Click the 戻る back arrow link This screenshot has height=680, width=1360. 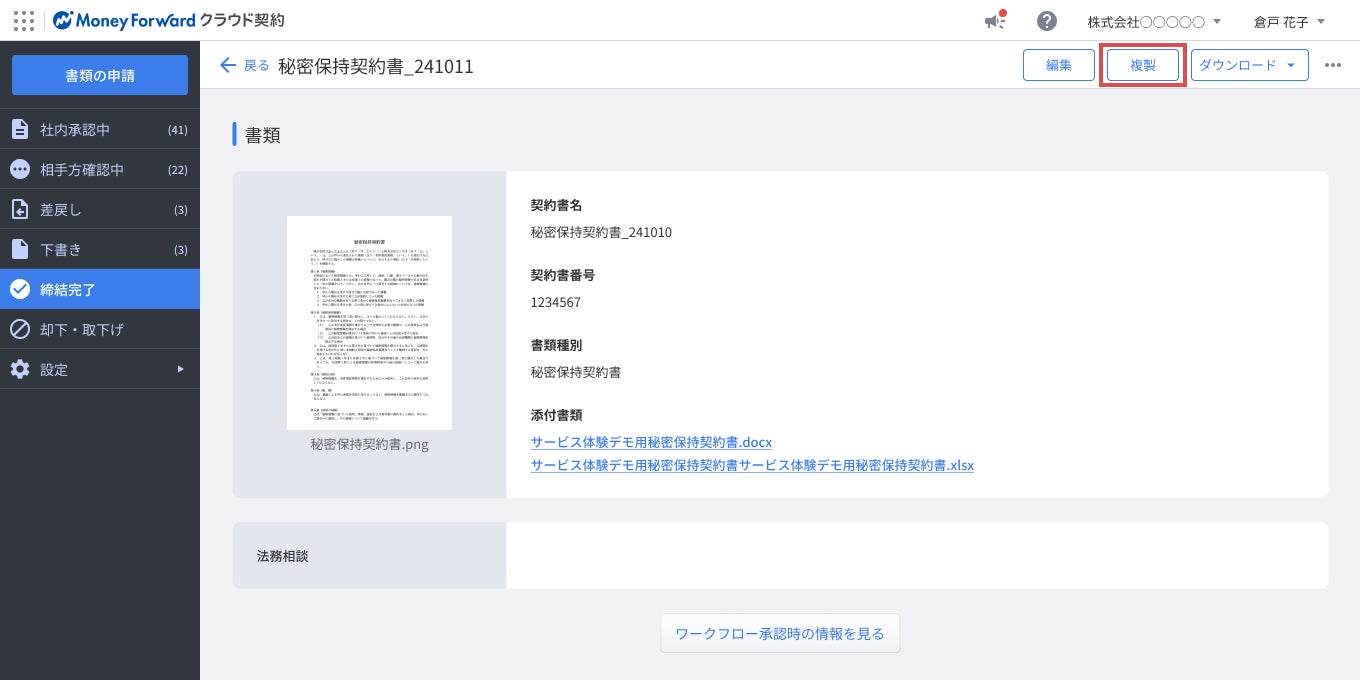(x=244, y=65)
